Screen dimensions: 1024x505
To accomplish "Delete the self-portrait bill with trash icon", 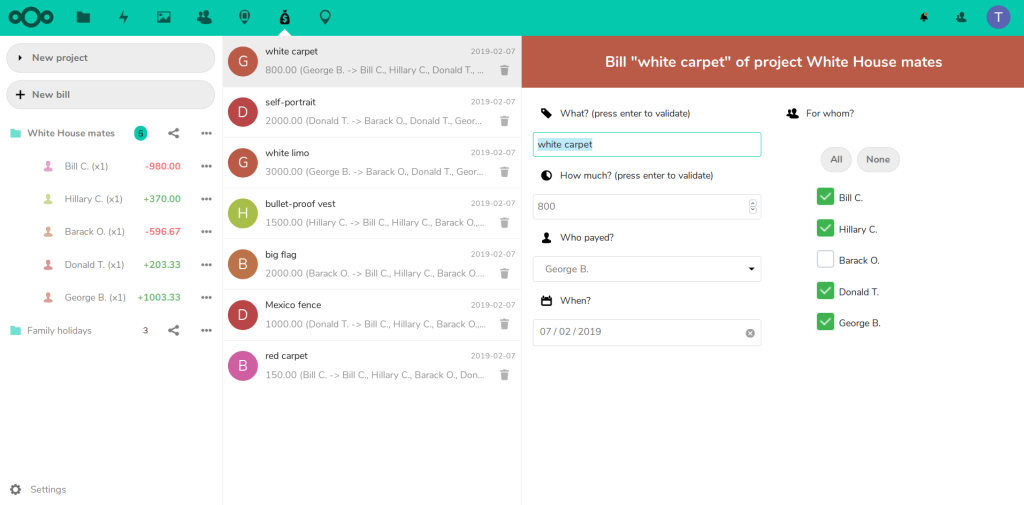I will (x=504, y=121).
